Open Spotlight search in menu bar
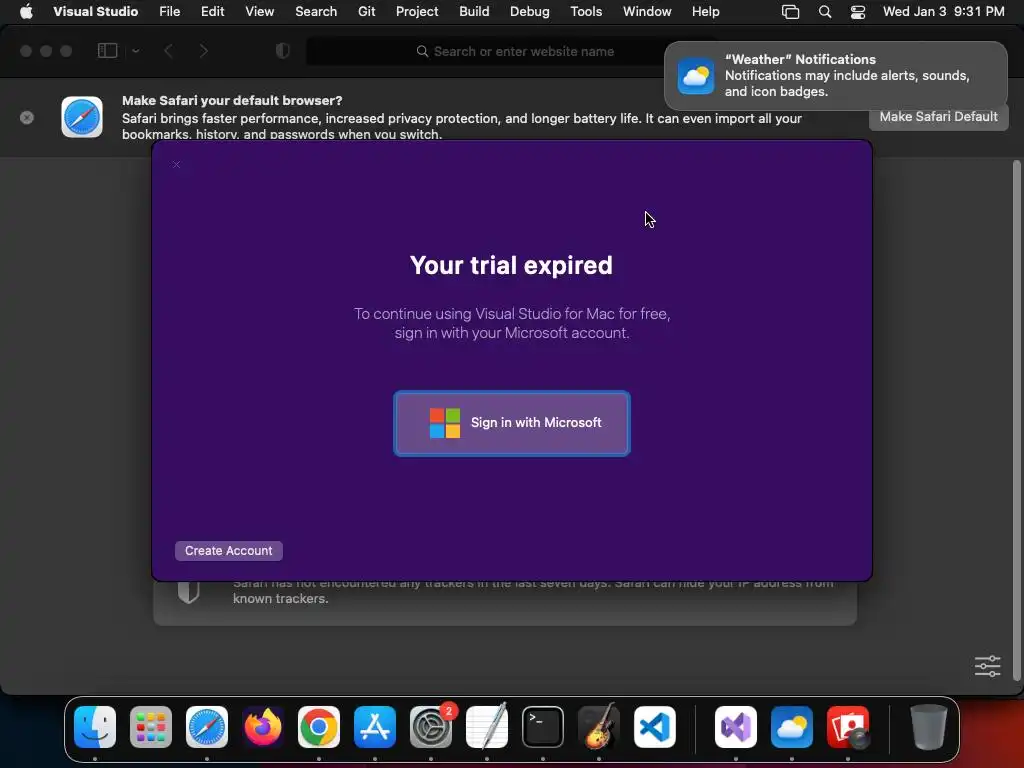Image resolution: width=1024 pixels, height=768 pixels. pyautogui.click(x=825, y=12)
